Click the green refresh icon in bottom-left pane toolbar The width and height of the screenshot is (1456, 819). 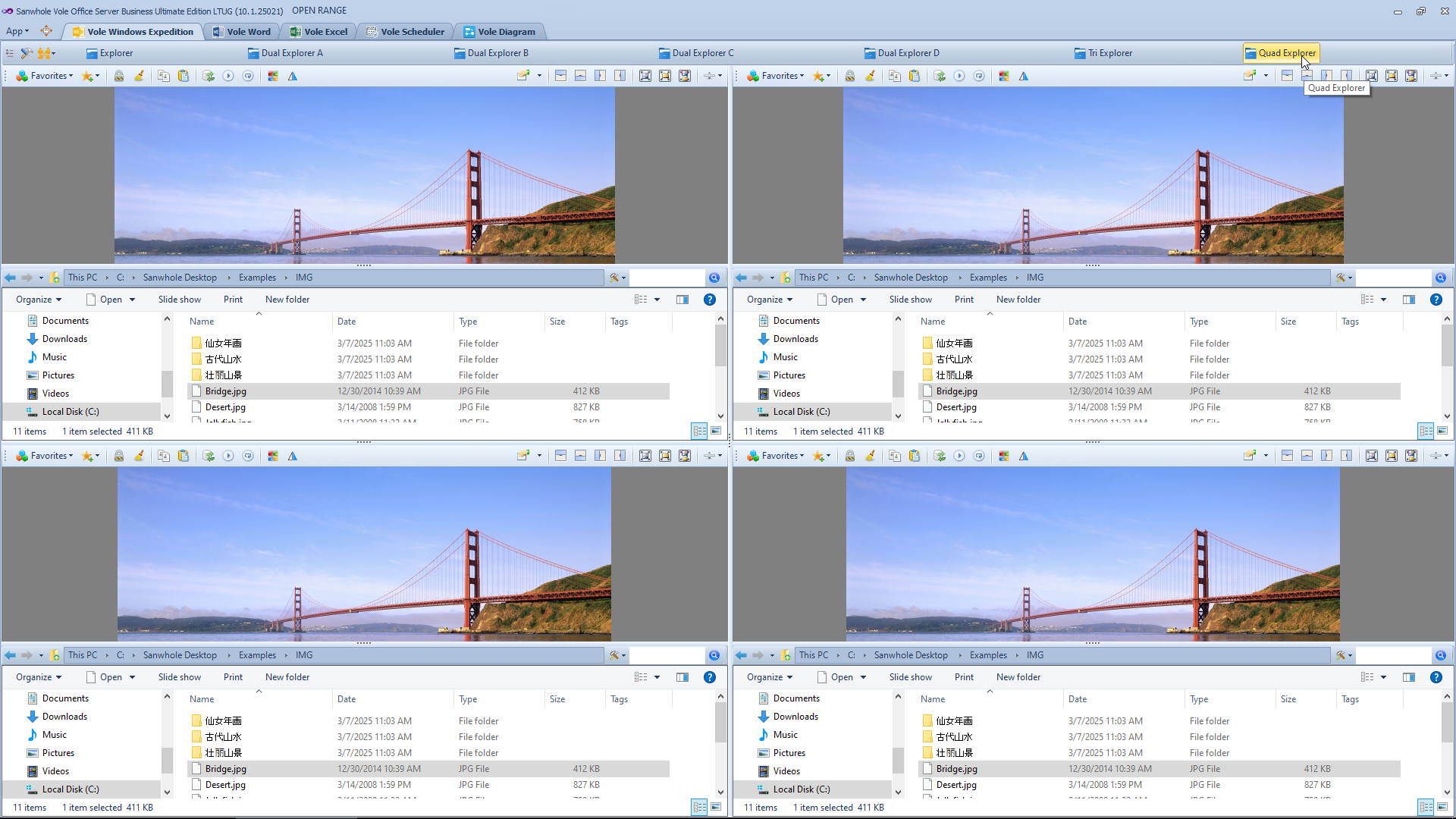(x=209, y=456)
